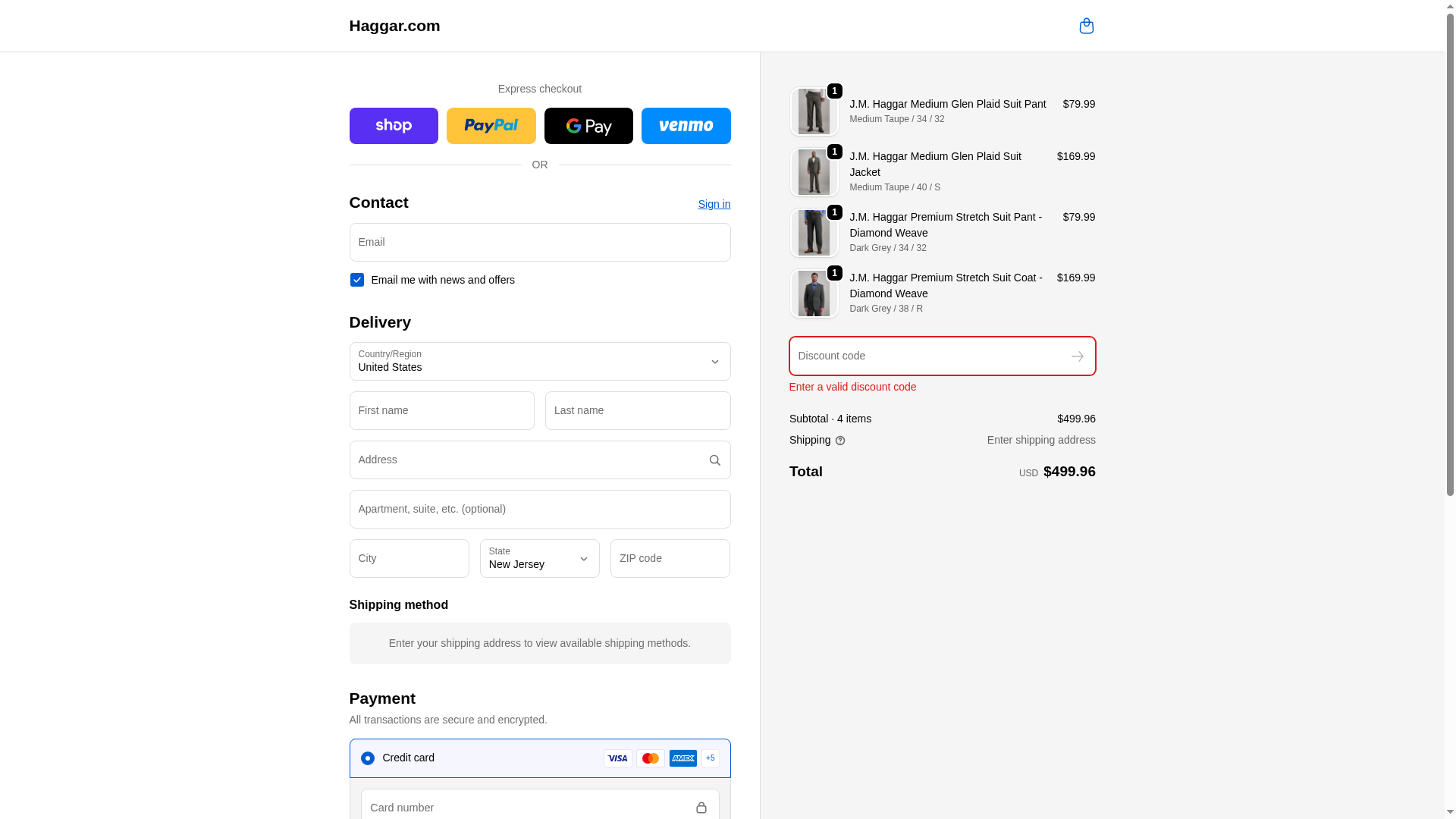Go to Haggar.com home link
1456x819 pixels.
point(394,26)
